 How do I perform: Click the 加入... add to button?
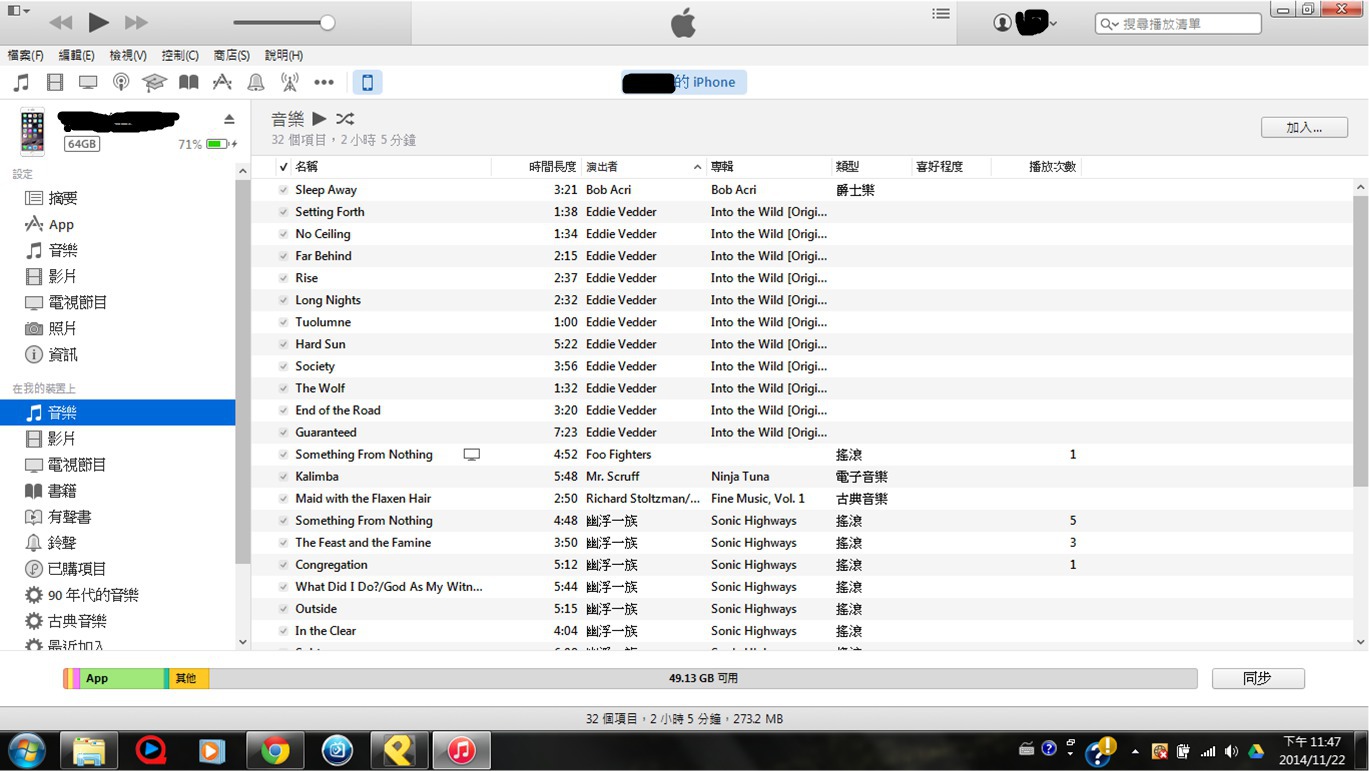[x=1304, y=127]
